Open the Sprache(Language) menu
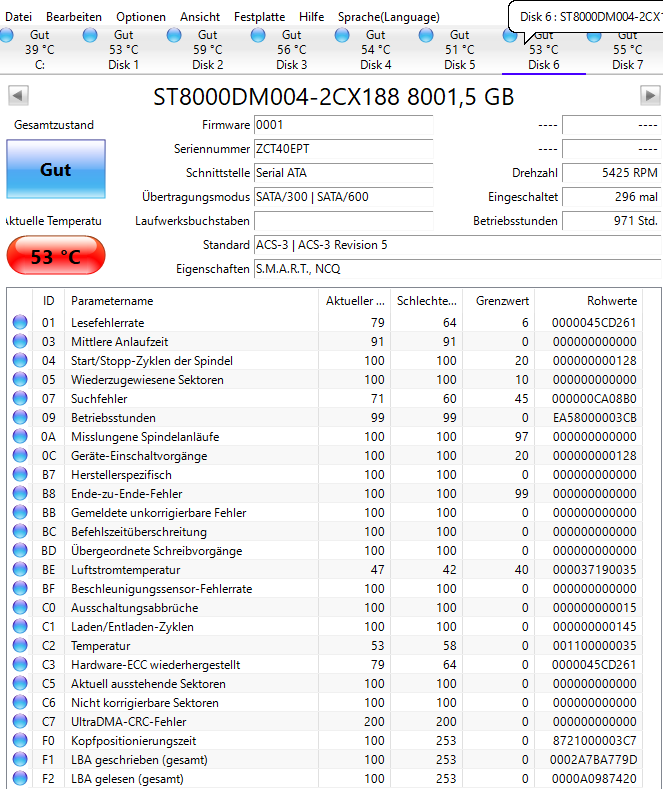 388,17
